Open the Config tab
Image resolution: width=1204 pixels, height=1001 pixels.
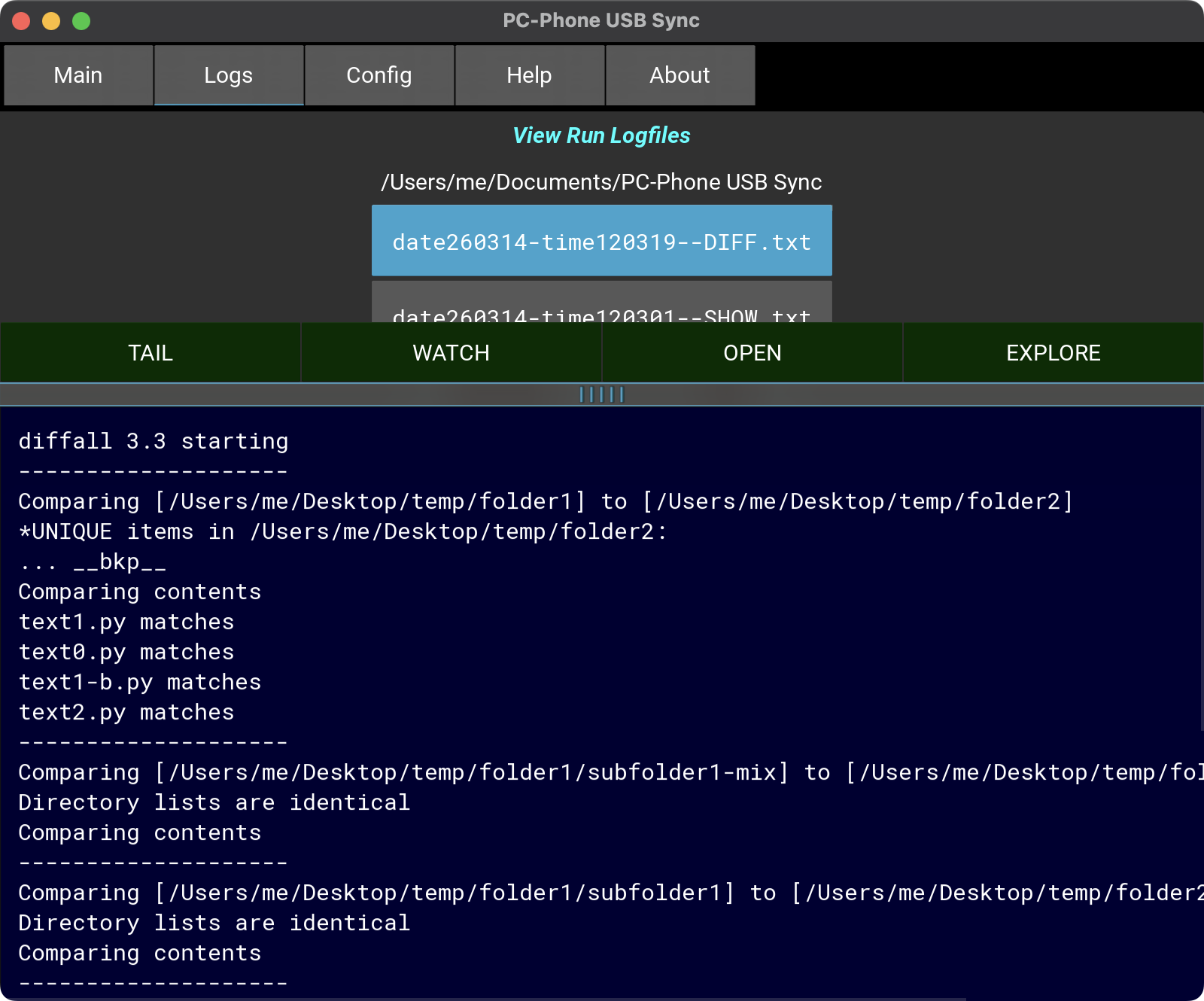tap(379, 75)
